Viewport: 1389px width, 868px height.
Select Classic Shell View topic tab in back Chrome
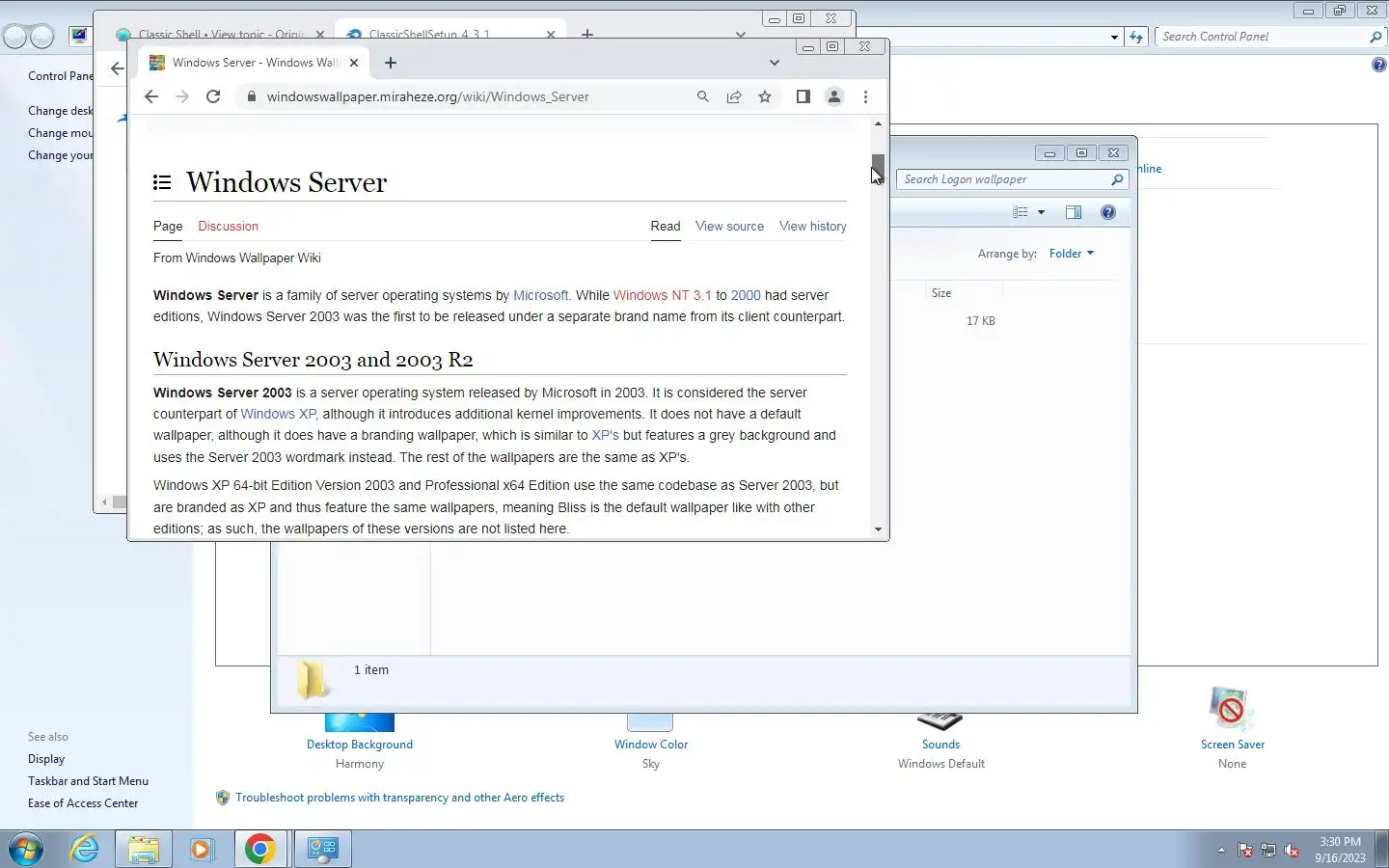click(x=220, y=34)
